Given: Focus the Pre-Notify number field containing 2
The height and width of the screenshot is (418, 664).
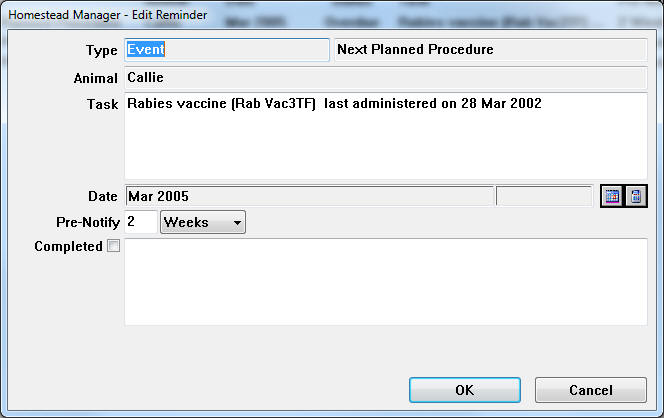Looking at the screenshot, I should [141, 222].
